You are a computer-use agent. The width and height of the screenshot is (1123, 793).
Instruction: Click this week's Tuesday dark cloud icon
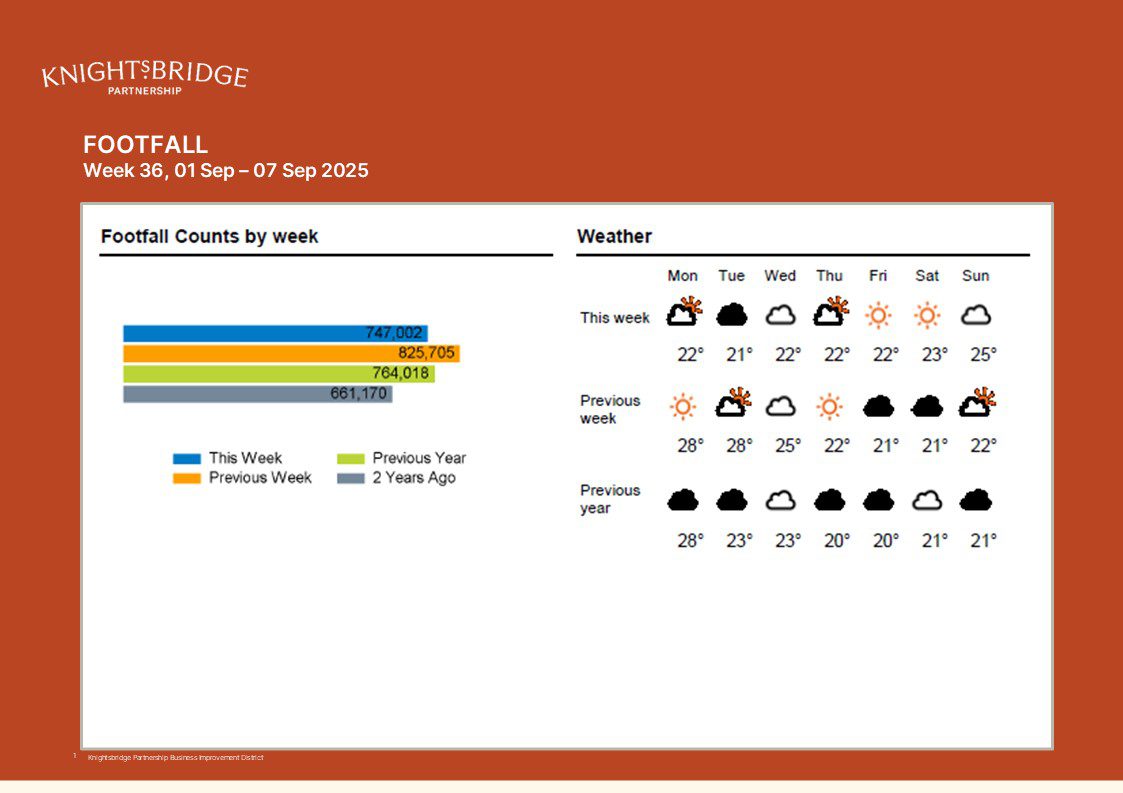click(x=732, y=315)
